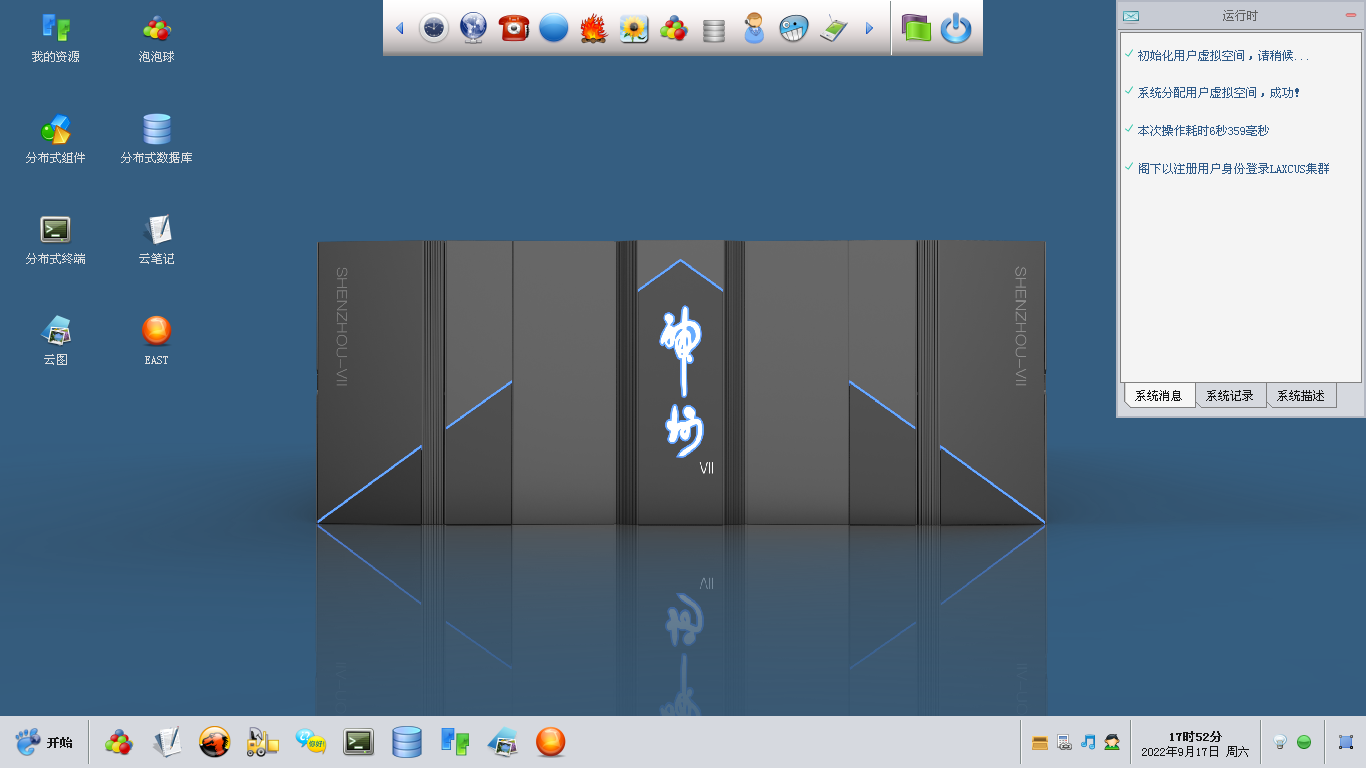Launch the orange dinosaur icon in taskbar
The image size is (1366, 768).
coord(215,742)
